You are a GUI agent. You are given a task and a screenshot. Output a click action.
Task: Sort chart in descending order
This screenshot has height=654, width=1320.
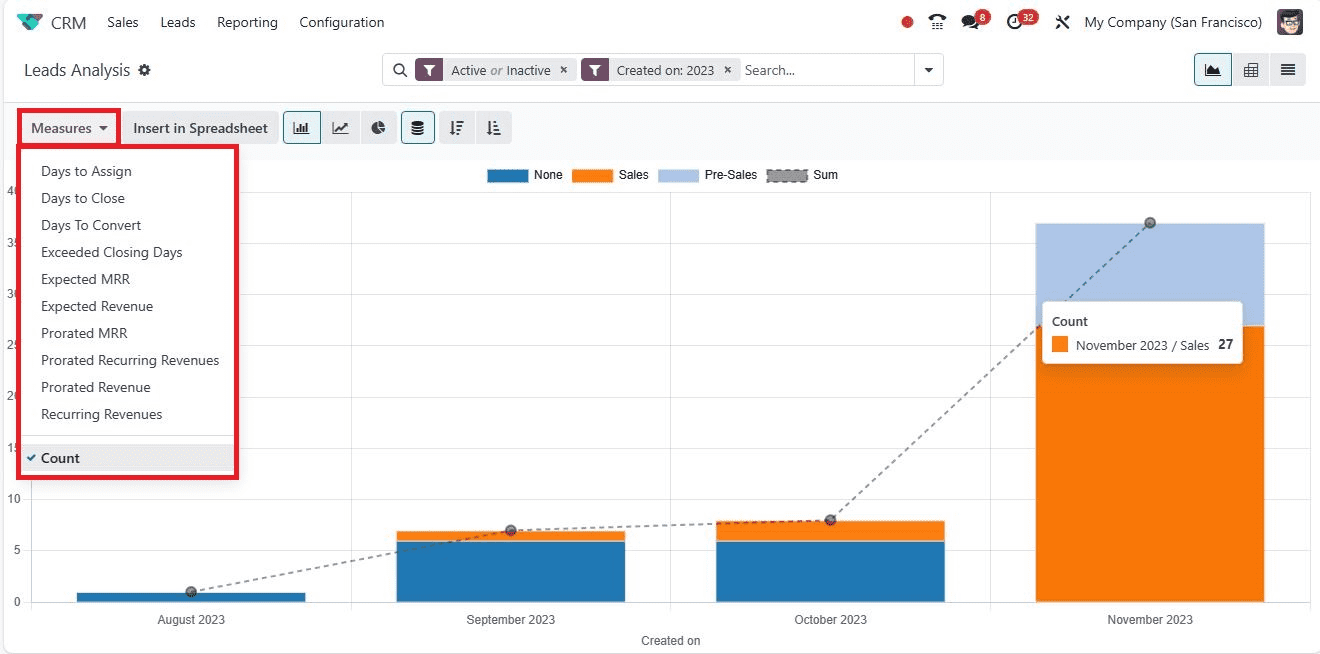pos(456,128)
